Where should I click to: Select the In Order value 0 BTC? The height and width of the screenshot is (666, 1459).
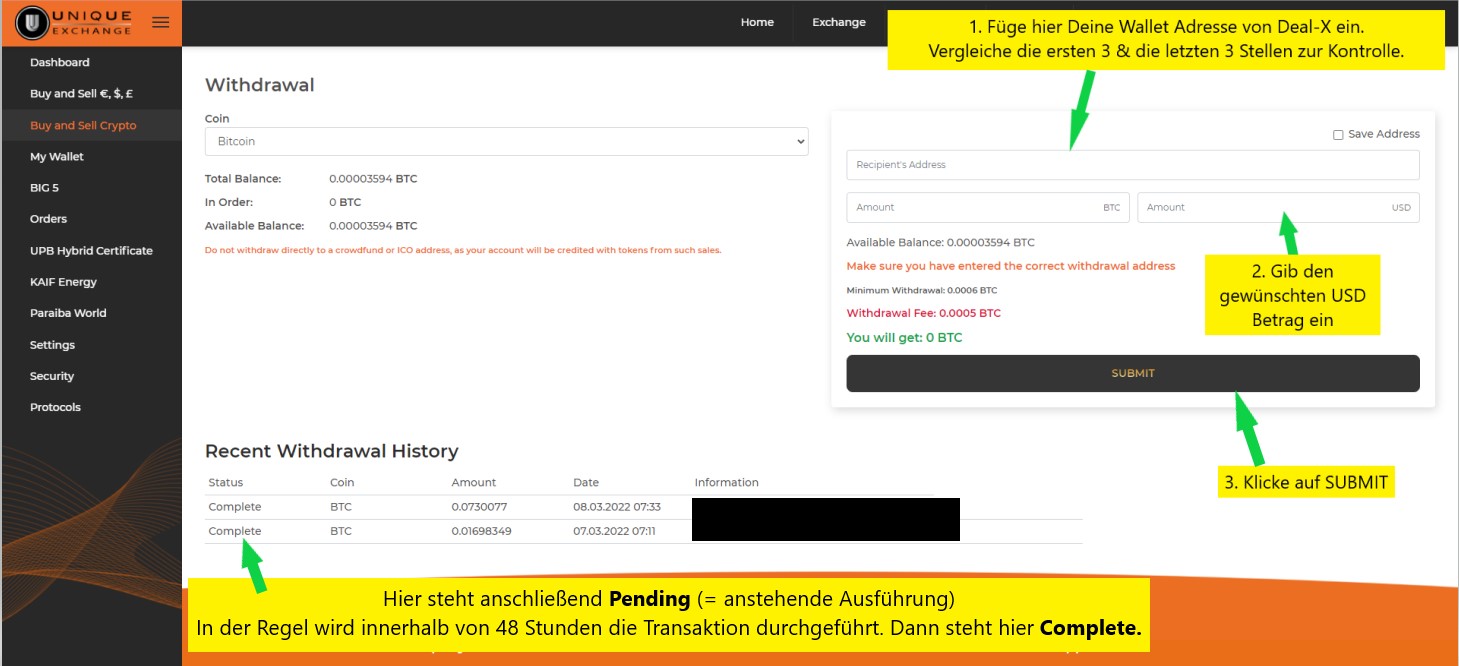(x=345, y=202)
